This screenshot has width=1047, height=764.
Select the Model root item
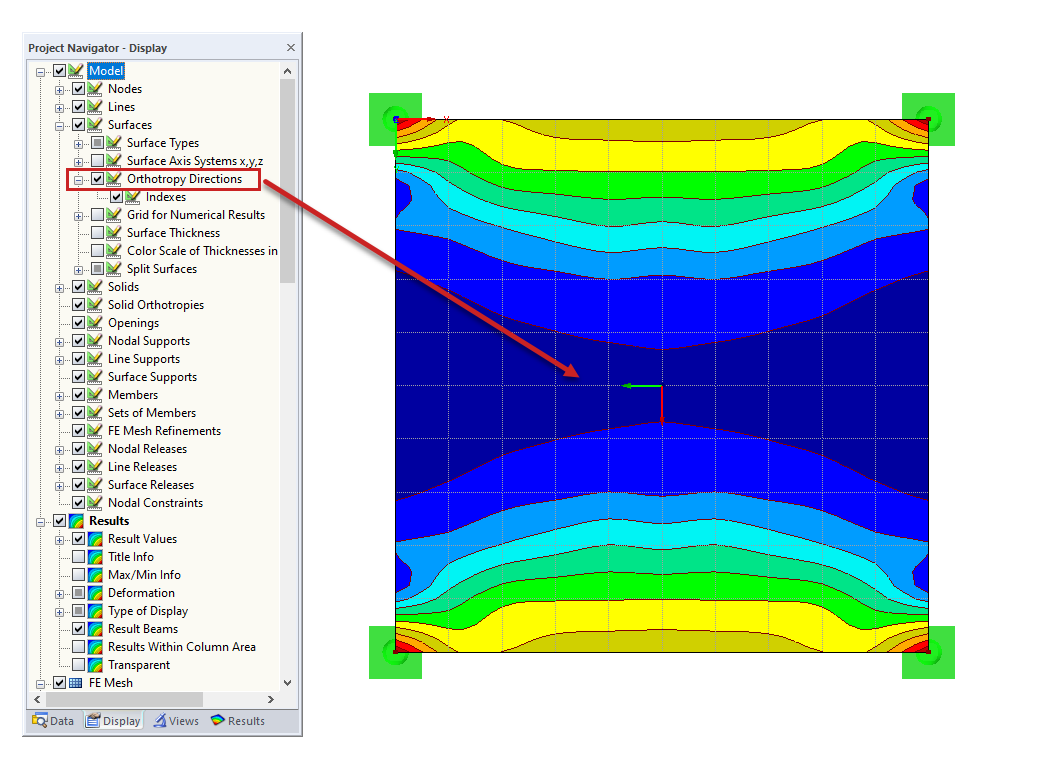point(106,70)
